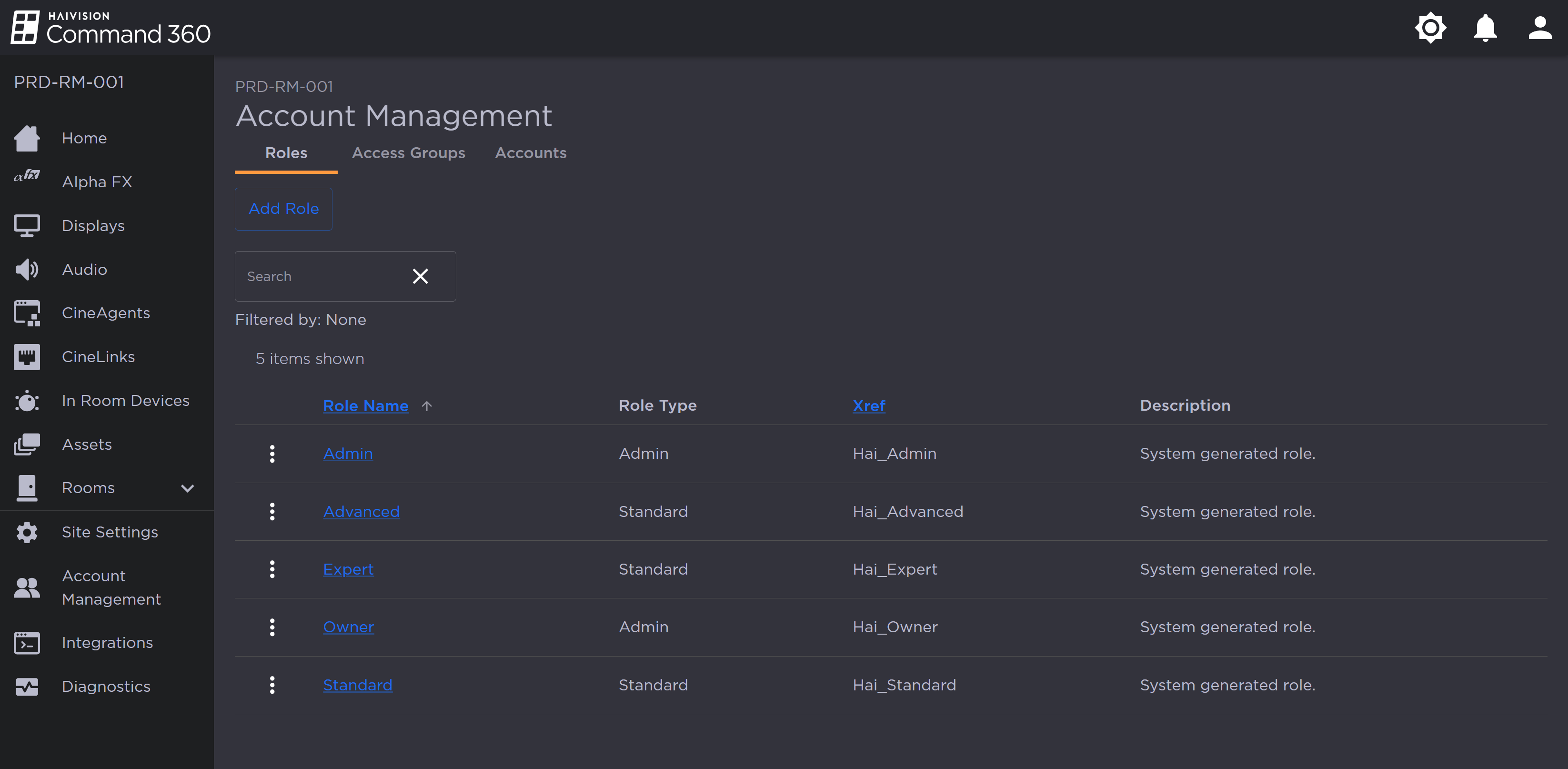
Task: Open the options menu for the Admin role
Action: 272,453
